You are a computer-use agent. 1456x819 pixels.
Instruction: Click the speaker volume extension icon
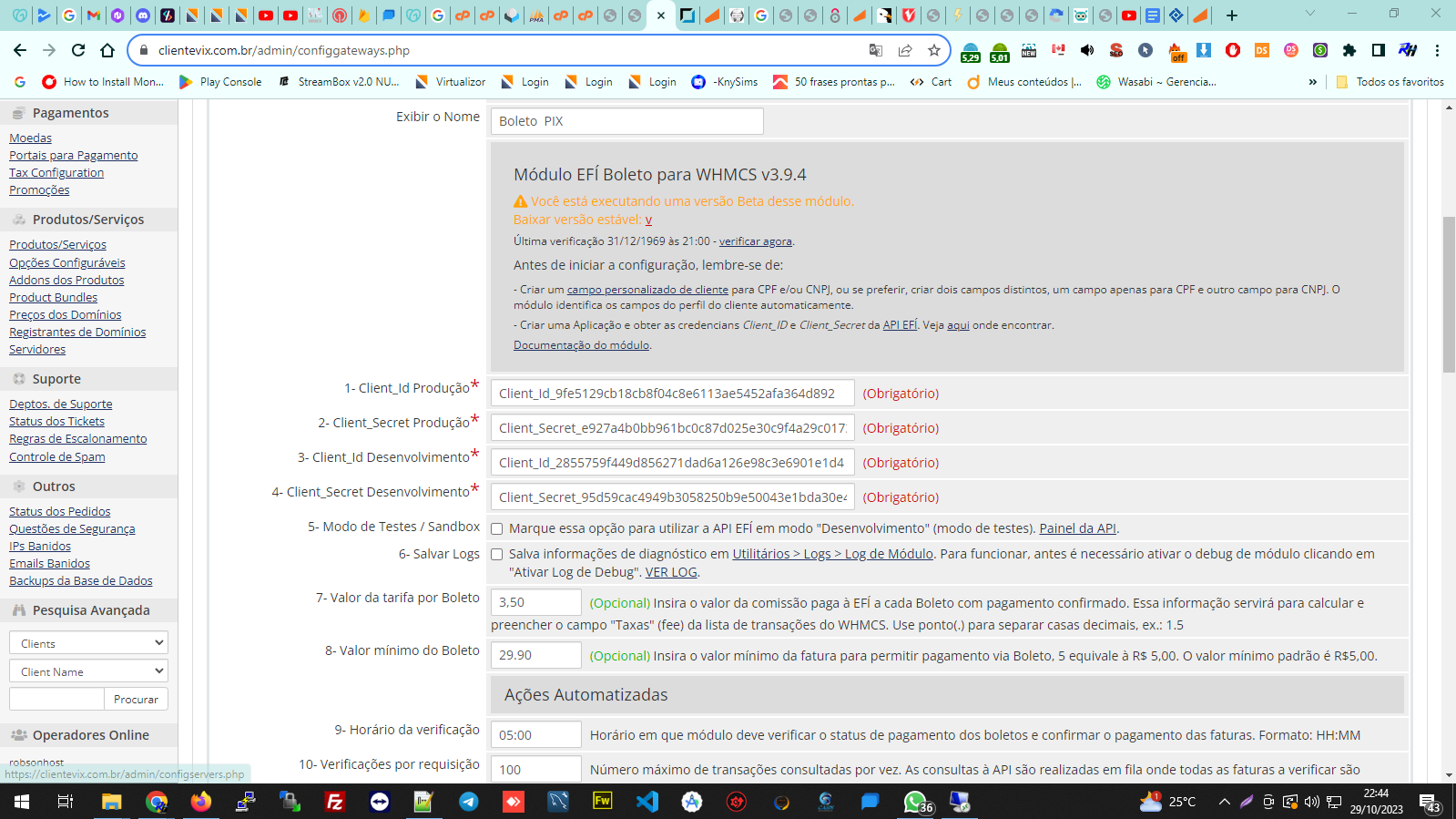click(x=1087, y=50)
